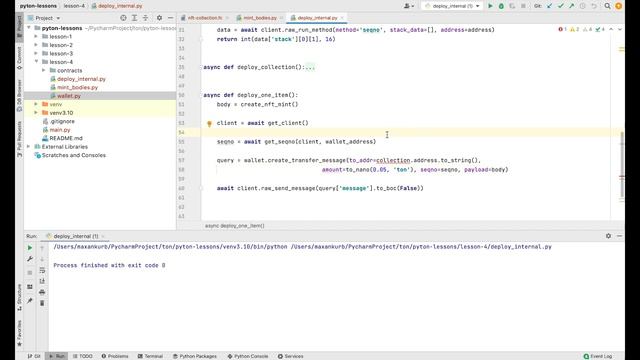Show Git history clock icon

(x=582, y=6)
